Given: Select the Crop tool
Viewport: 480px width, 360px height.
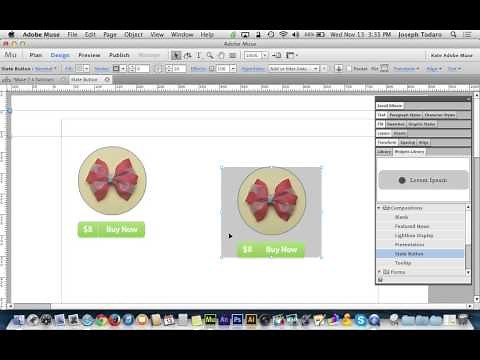Looking at the screenshot, I should (x=187, y=55).
